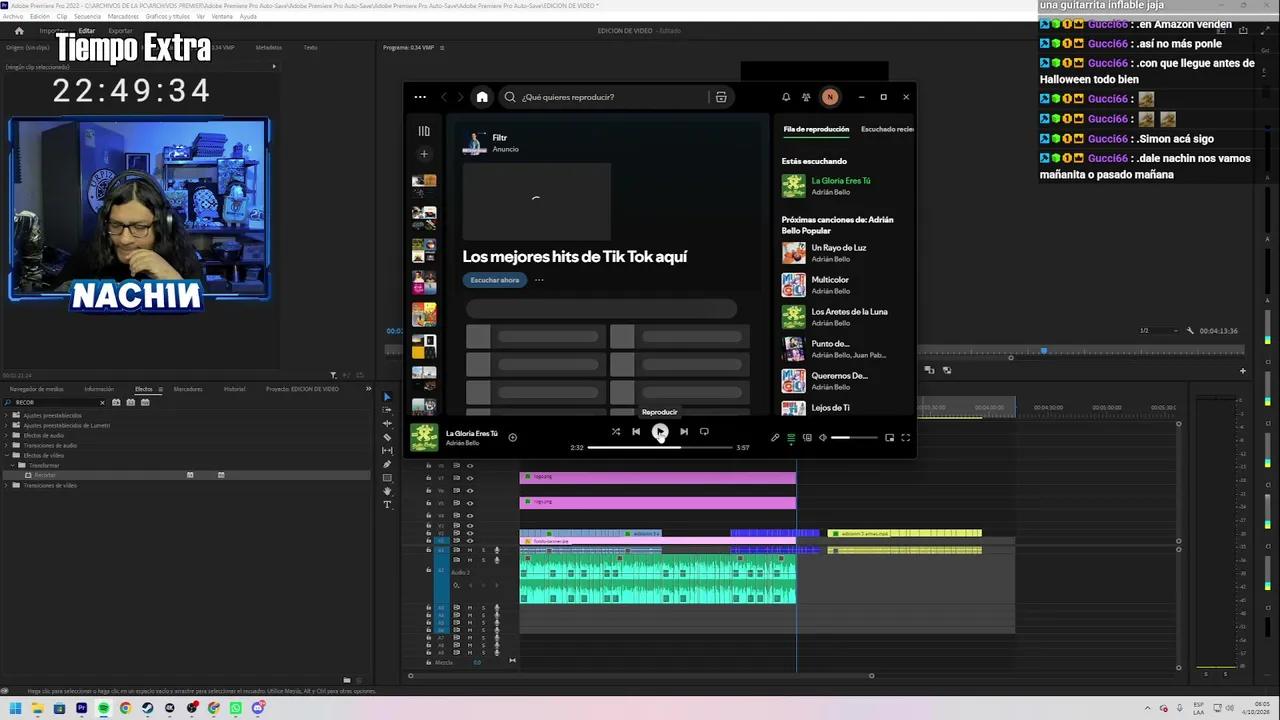Go to Spotify Home
This screenshot has width=1280, height=720.
[x=482, y=97]
